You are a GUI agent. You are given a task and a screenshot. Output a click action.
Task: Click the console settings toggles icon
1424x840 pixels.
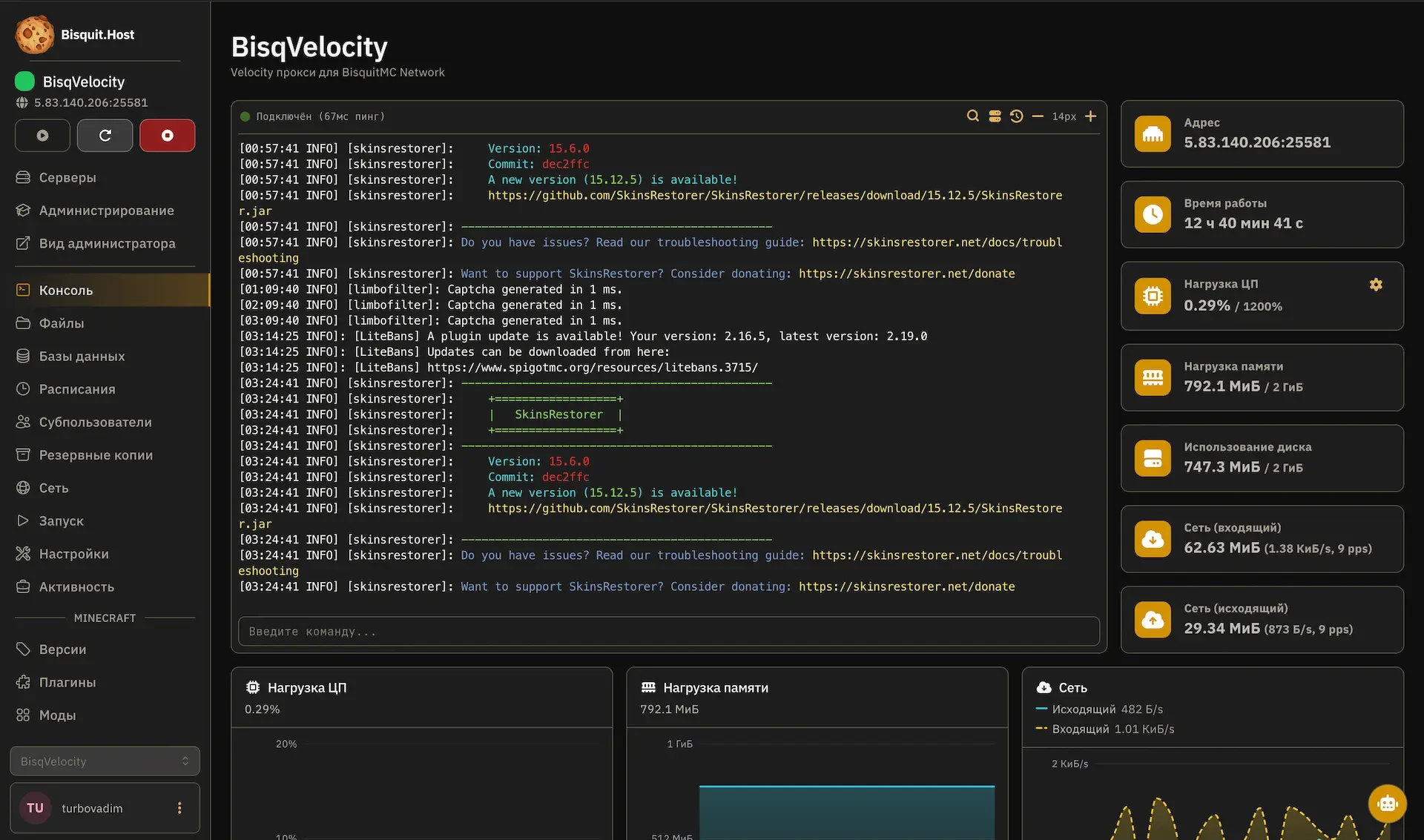tap(995, 116)
